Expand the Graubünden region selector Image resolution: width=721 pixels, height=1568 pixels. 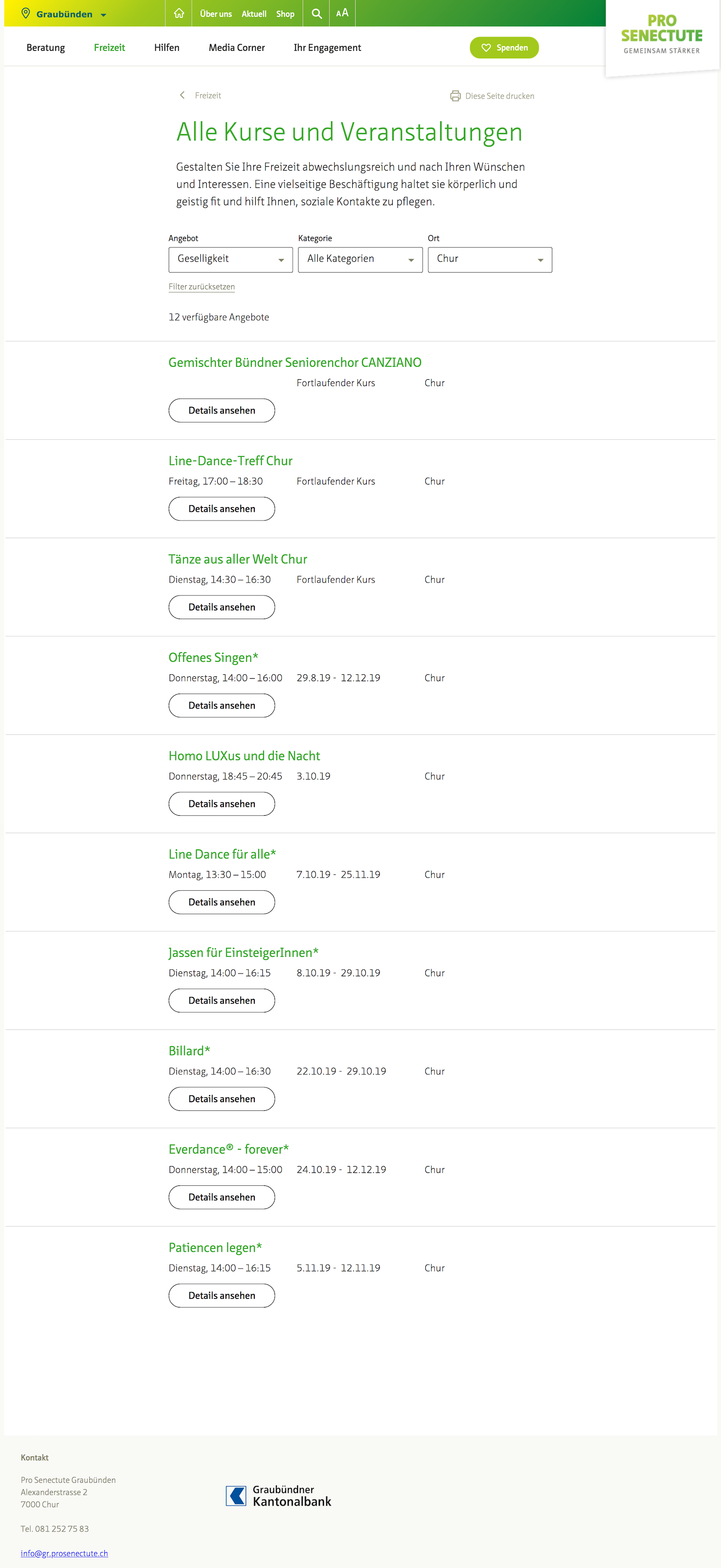point(64,14)
